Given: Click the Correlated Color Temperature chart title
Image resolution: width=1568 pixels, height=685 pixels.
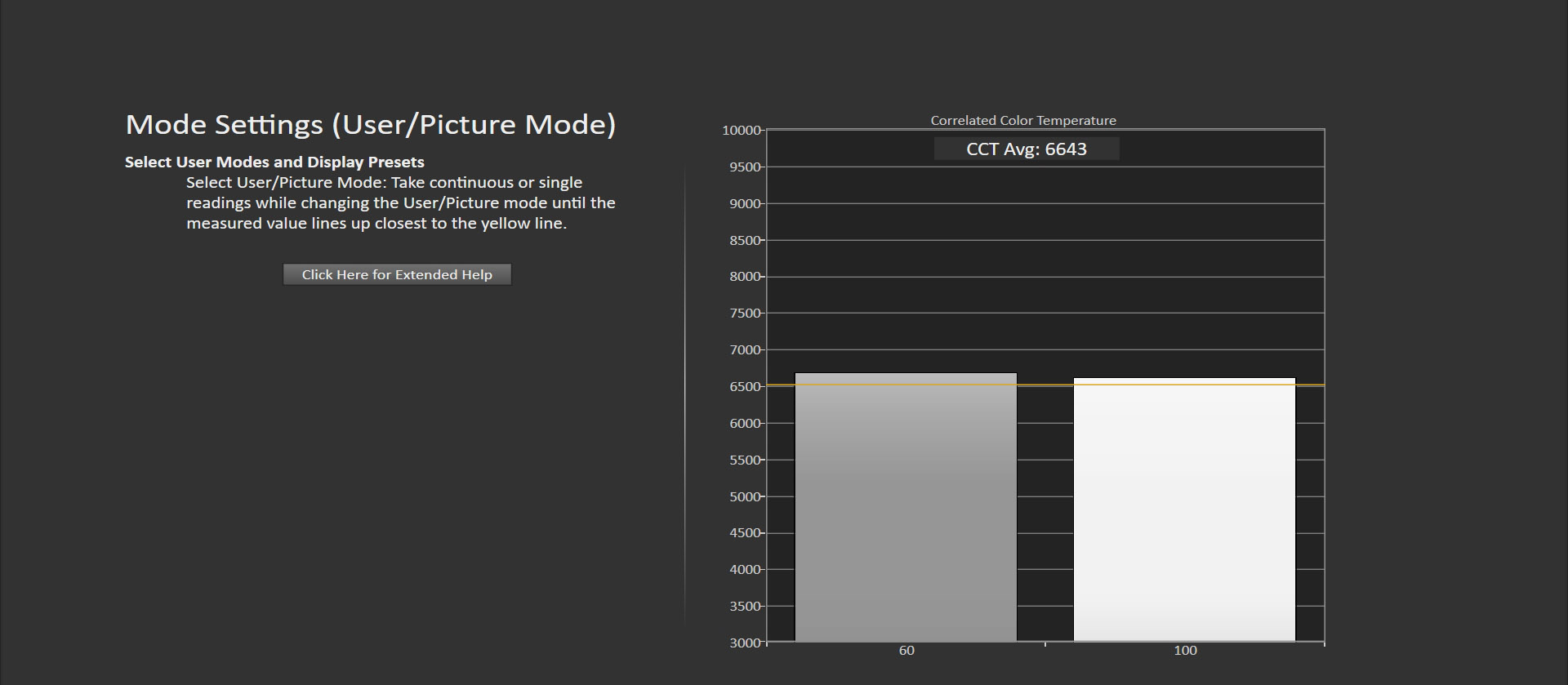Looking at the screenshot, I should [1022, 120].
